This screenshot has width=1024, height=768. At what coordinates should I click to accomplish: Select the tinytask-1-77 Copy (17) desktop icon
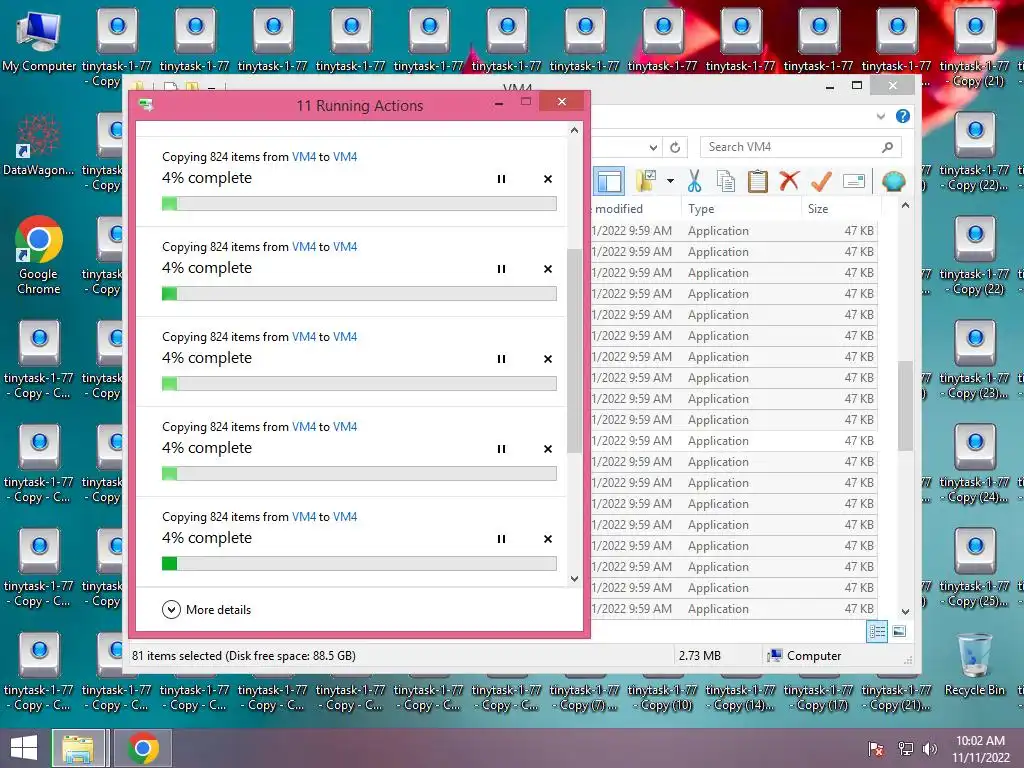pos(819,696)
